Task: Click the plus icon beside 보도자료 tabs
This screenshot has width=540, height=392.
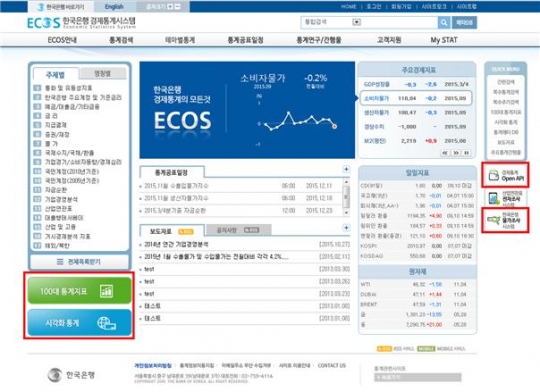Action: pos(346,228)
